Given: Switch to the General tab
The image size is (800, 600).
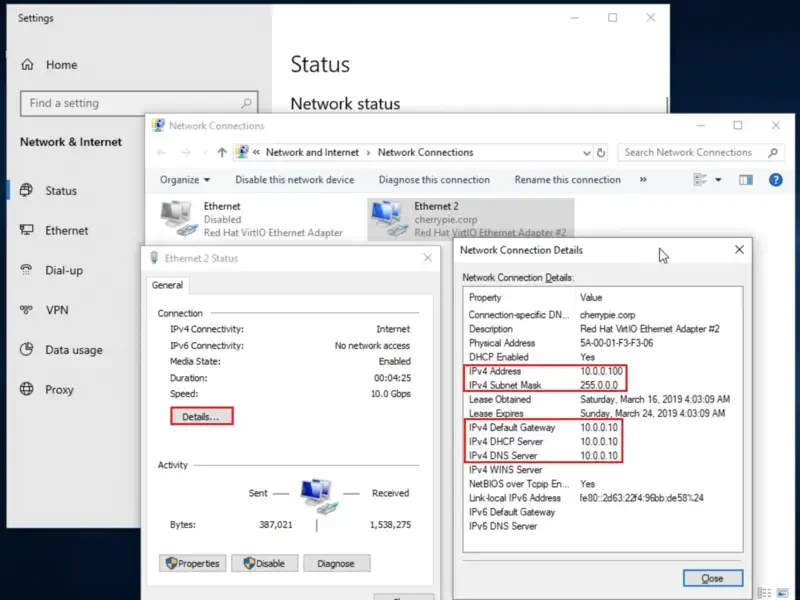Looking at the screenshot, I should 167,284.
